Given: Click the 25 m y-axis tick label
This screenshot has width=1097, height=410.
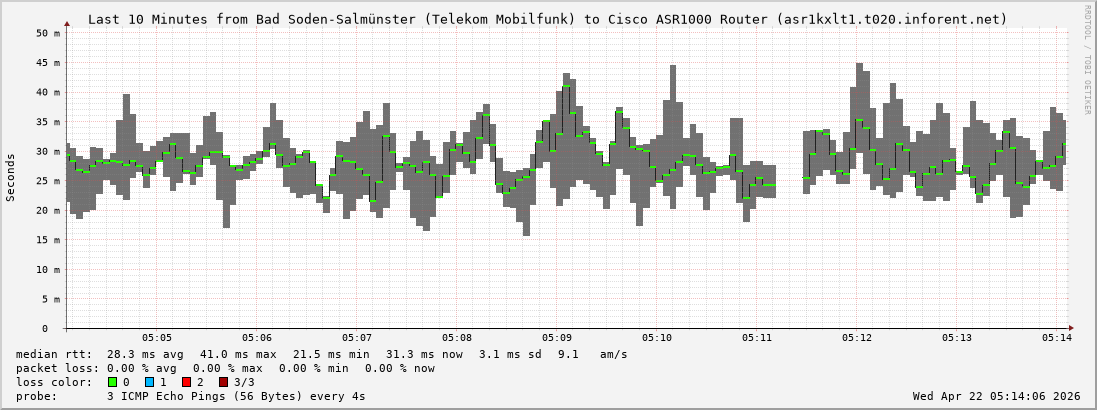Looking at the screenshot, I should pos(48,181).
